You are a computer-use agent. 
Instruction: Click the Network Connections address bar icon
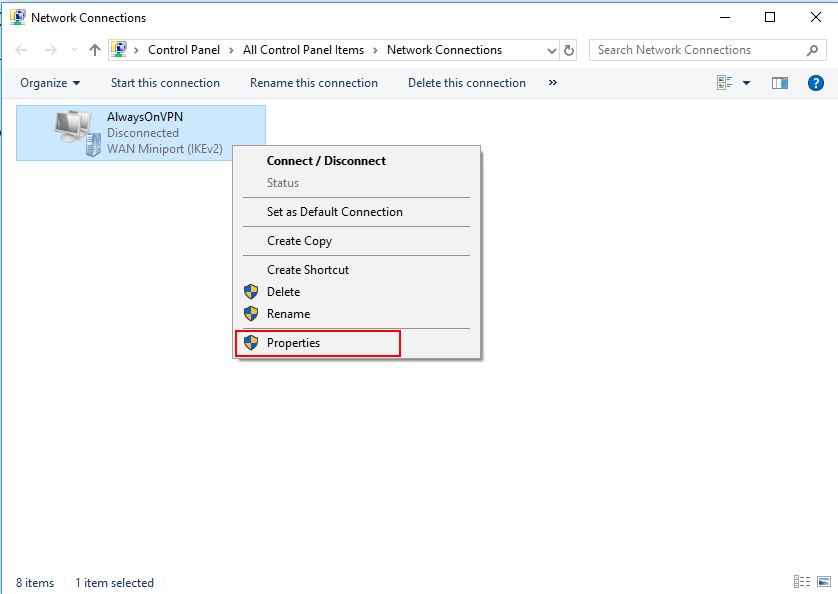(x=119, y=50)
